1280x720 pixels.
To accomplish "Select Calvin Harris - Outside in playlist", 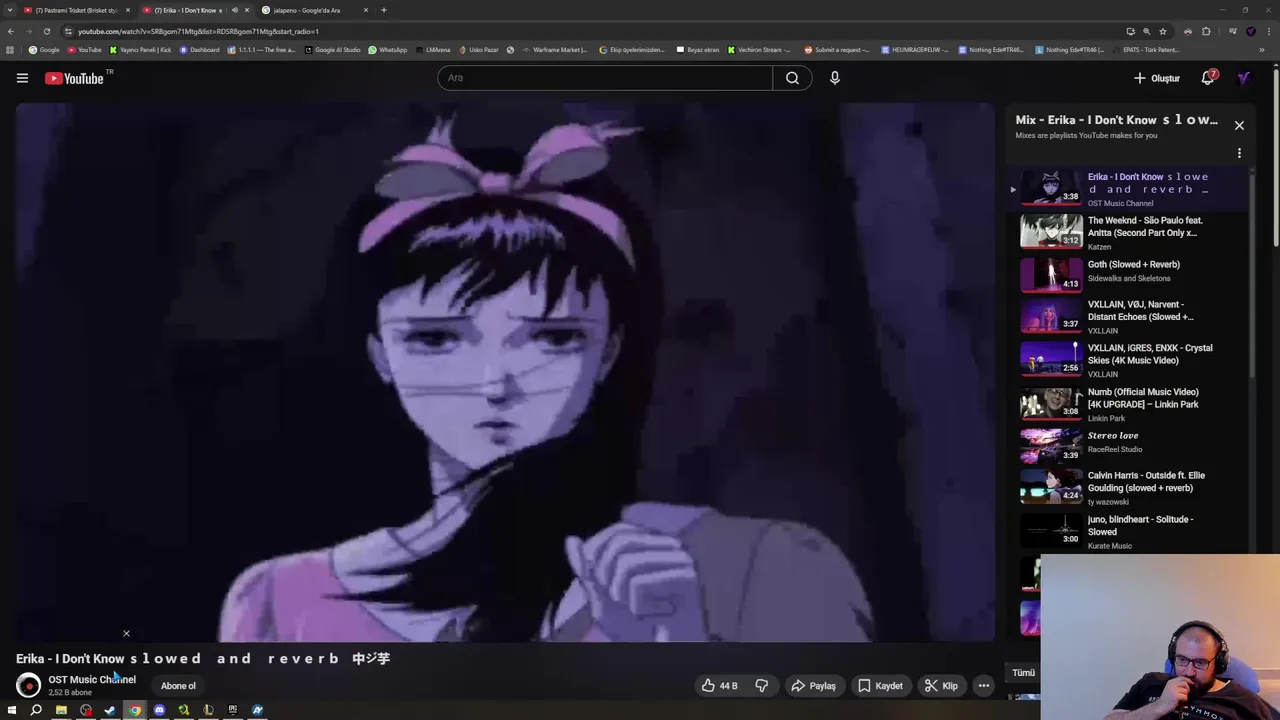I will (1130, 488).
